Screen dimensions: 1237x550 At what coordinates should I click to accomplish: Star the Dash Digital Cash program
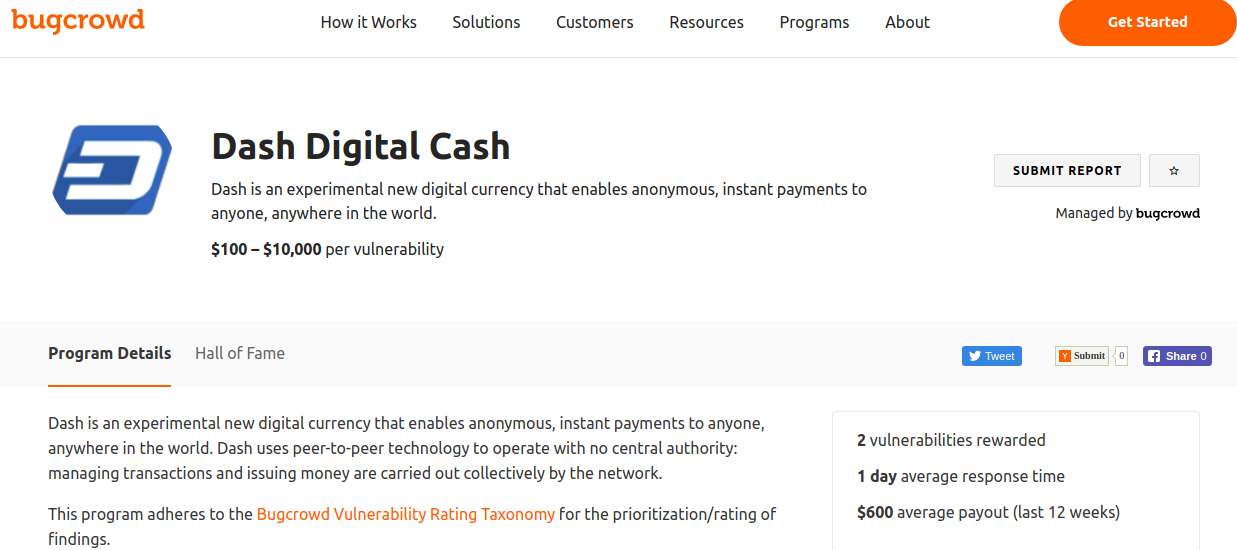[1174, 171]
